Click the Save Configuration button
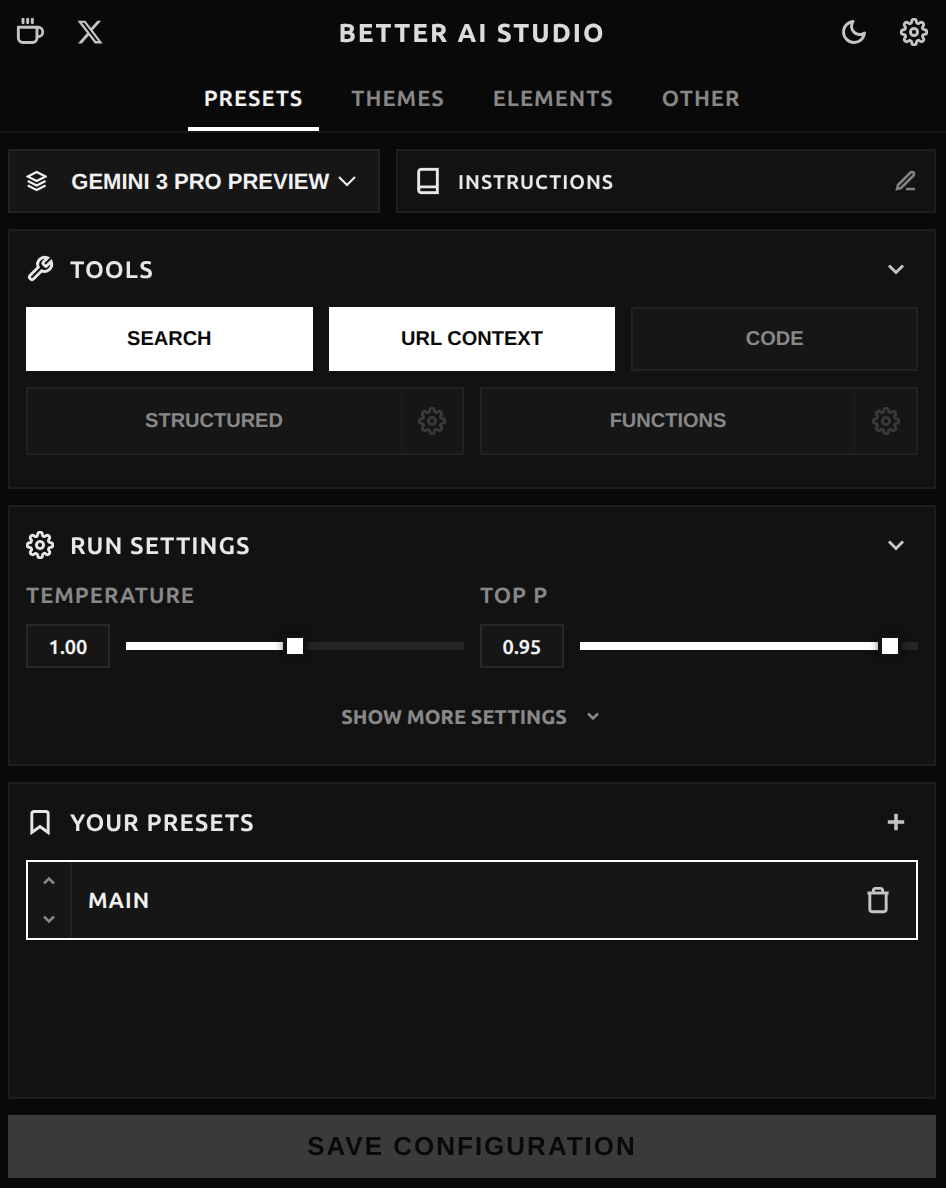 471,1146
